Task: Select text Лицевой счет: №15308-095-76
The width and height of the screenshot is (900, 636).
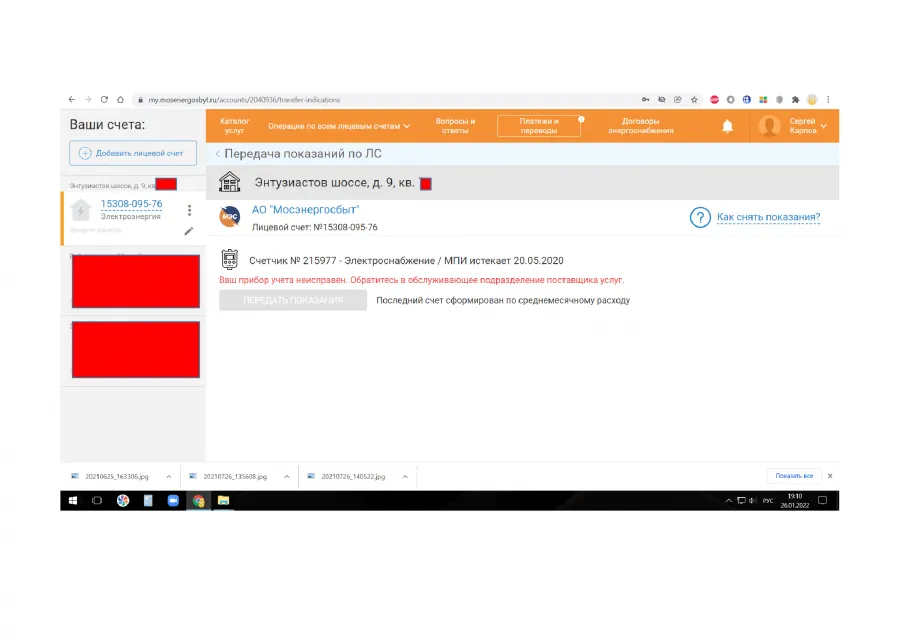Action: [315, 227]
